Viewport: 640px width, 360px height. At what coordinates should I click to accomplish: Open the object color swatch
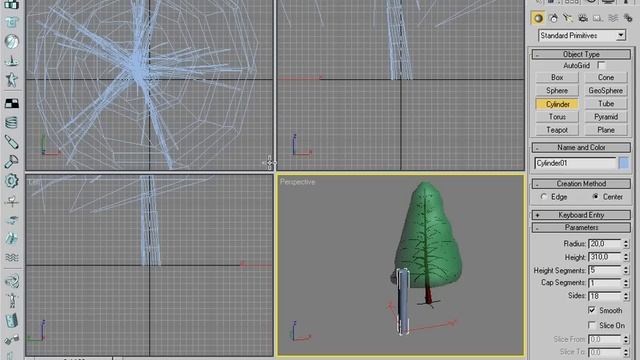pos(624,163)
